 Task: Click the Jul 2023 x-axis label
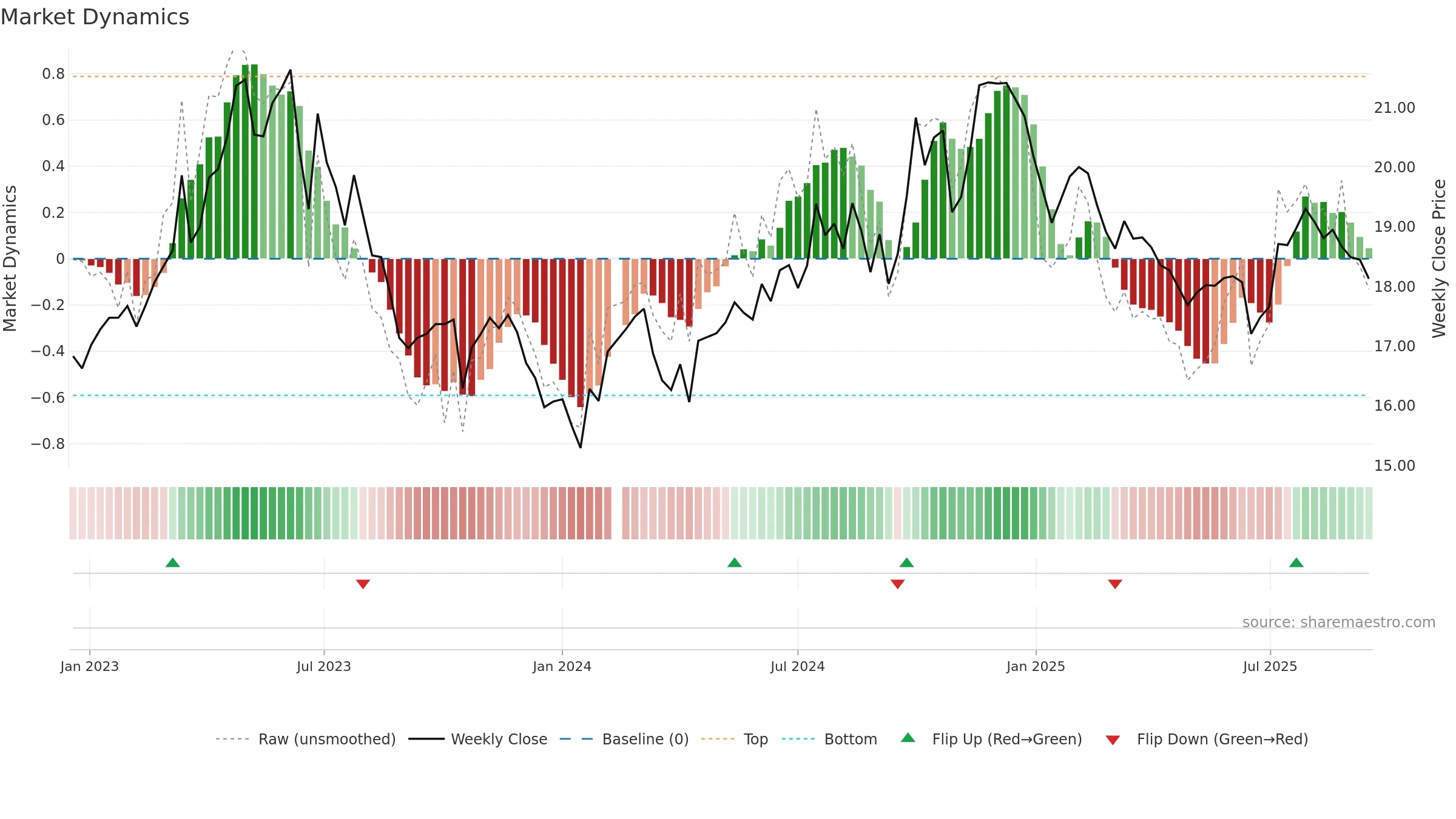[x=324, y=666]
